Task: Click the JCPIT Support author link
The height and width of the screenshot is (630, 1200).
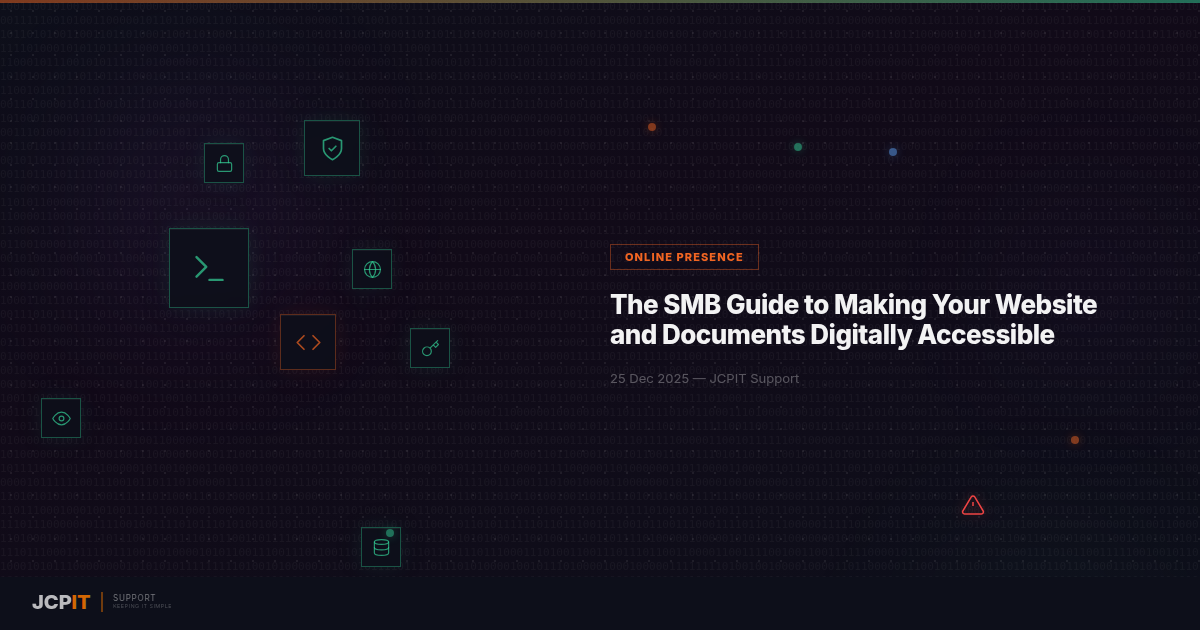Action: [755, 379]
